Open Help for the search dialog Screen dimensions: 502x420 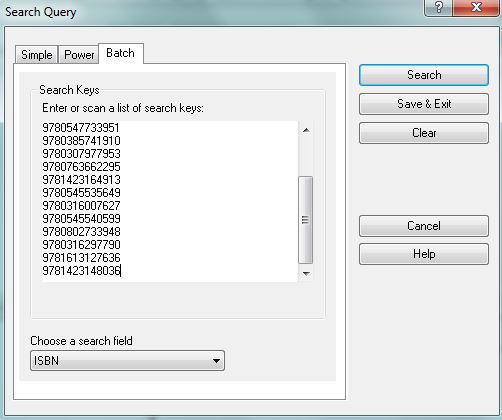click(x=424, y=254)
